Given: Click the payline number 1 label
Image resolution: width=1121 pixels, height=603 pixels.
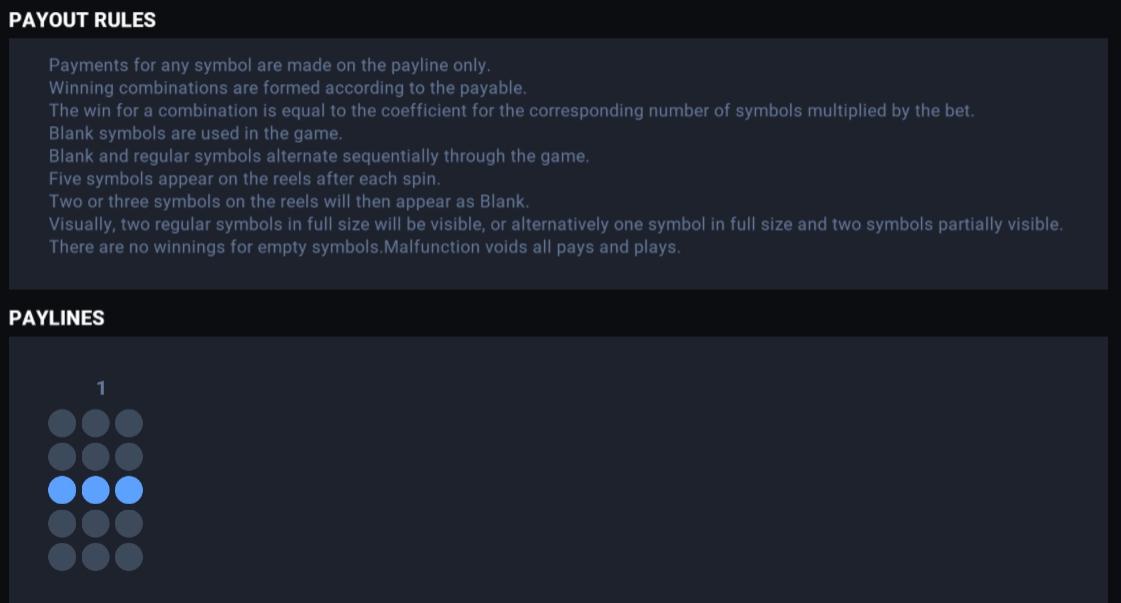Looking at the screenshot, I should pyautogui.click(x=101, y=388).
